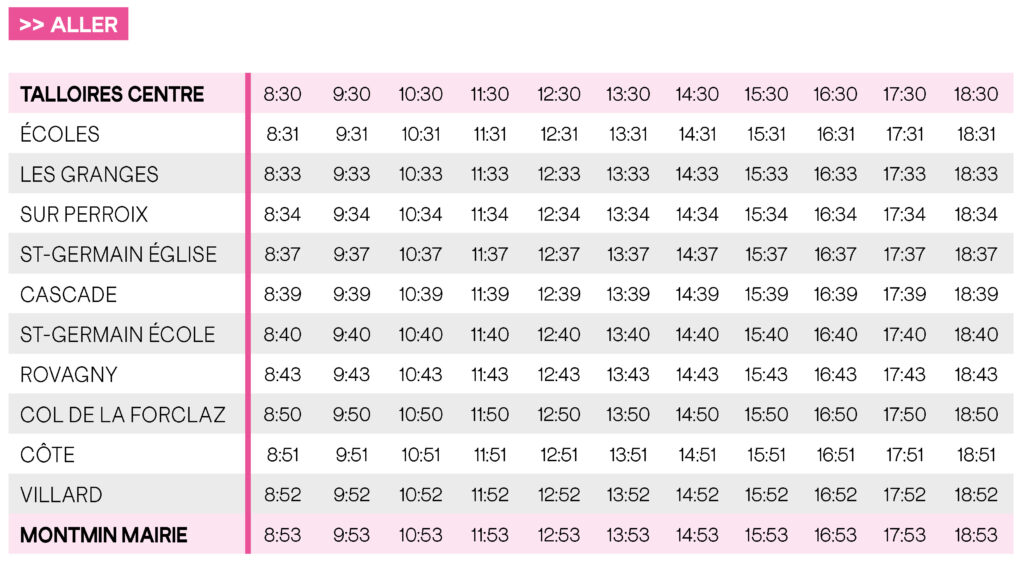This screenshot has width=1024, height=567.
Task: Select the ROVAGNY stop name
Action: coord(69,375)
